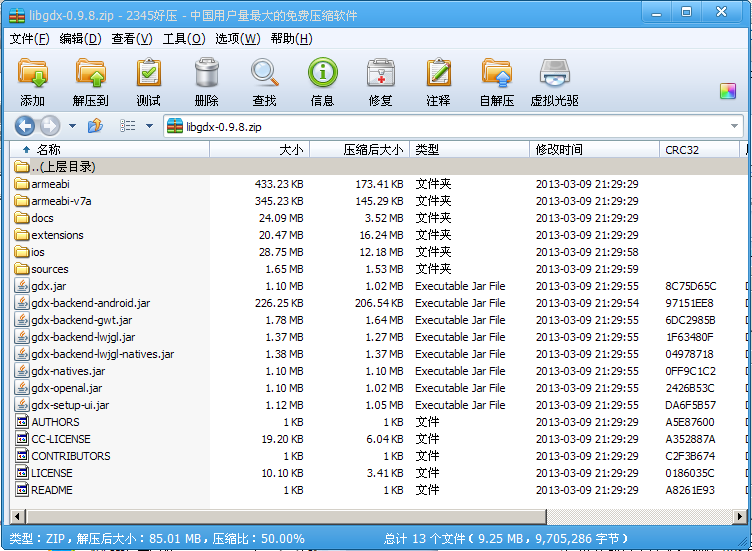Select gdx-backend-gwt.jar file
This screenshot has width=752, height=551.
pyautogui.click(x=82, y=320)
